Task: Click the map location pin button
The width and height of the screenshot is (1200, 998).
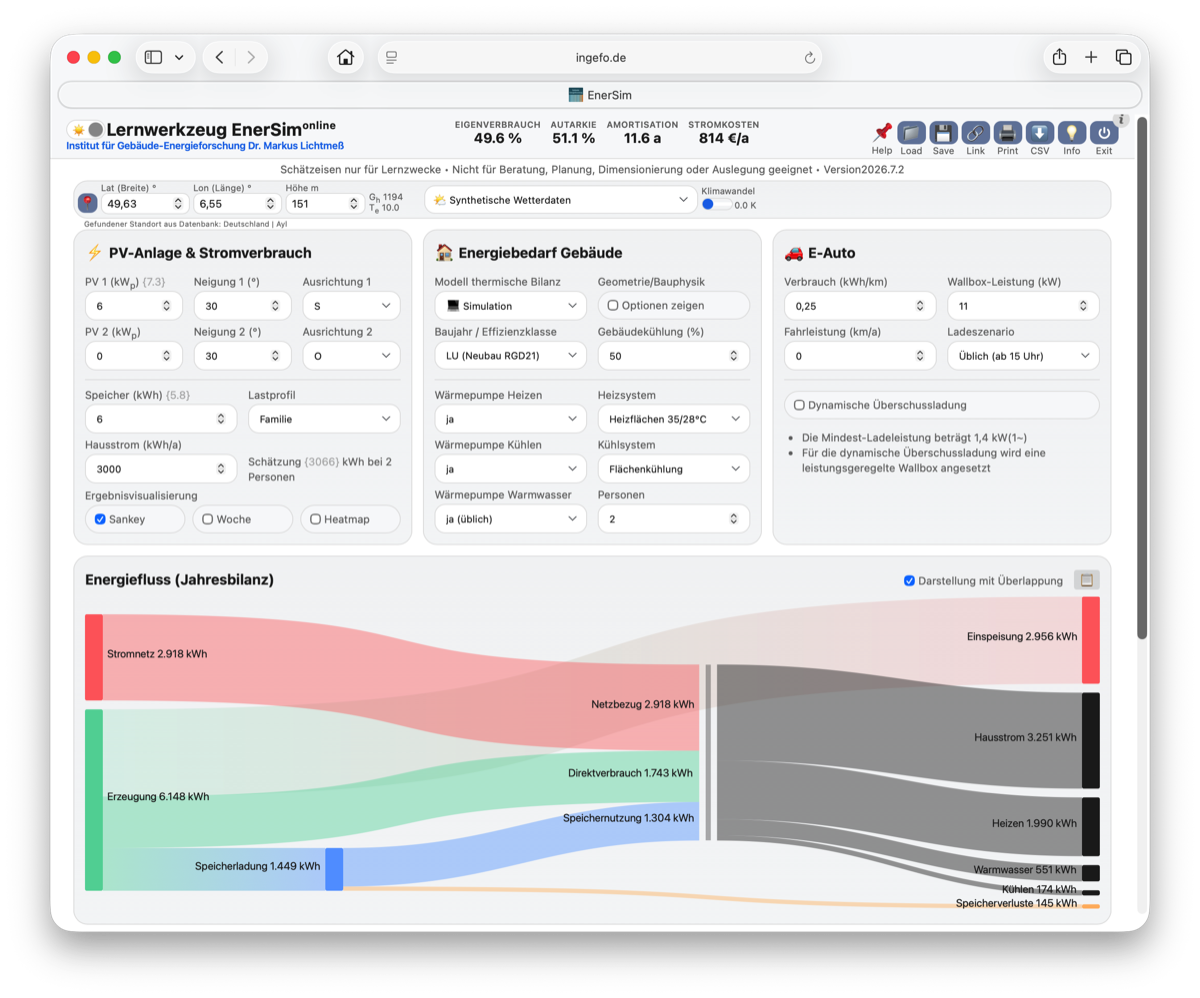Action: click(88, 203)
